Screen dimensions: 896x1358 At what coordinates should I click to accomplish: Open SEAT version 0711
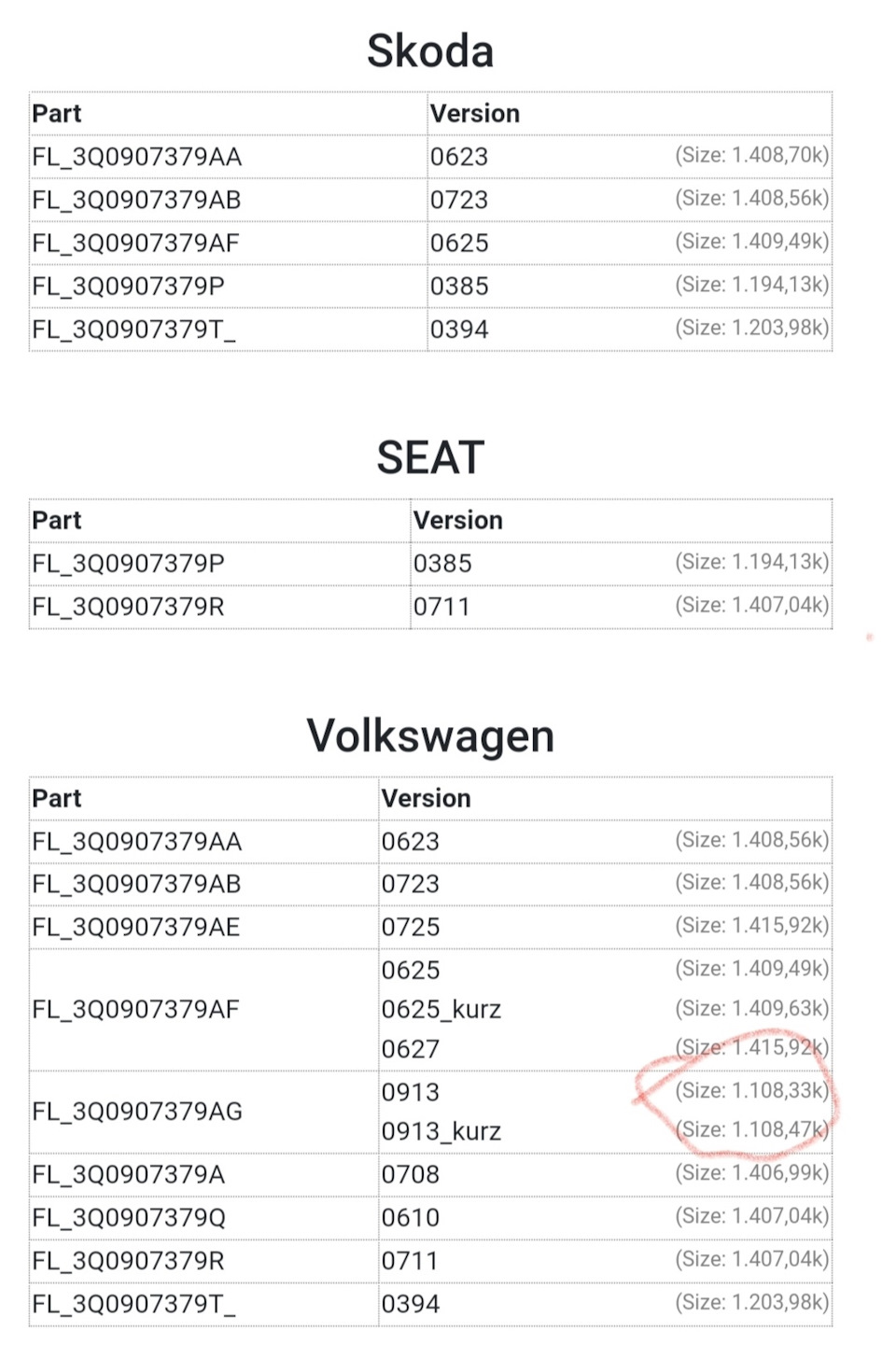point(441,607)
